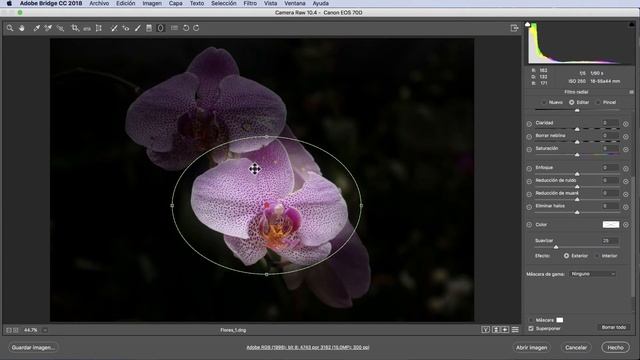Select the Red Eye Removal tool
Image resolution: width=640 pixels, height=360 pixels.
[126, 28]
